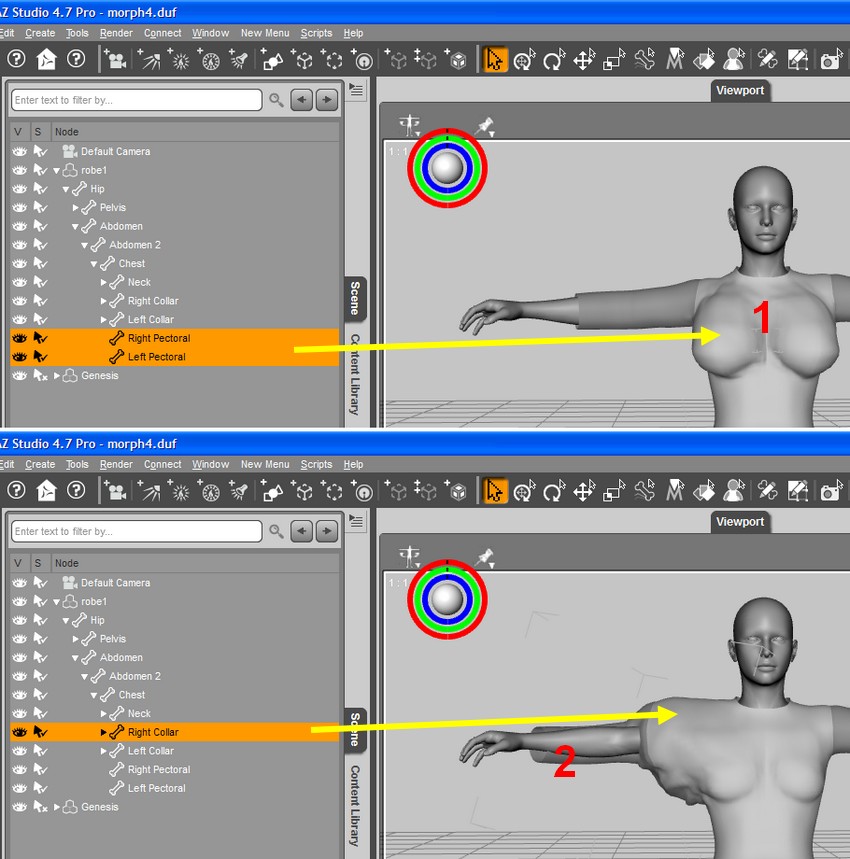Click the back arrow button in lower Scene pane
Screen dimensions: 850x859
point(302,531)
